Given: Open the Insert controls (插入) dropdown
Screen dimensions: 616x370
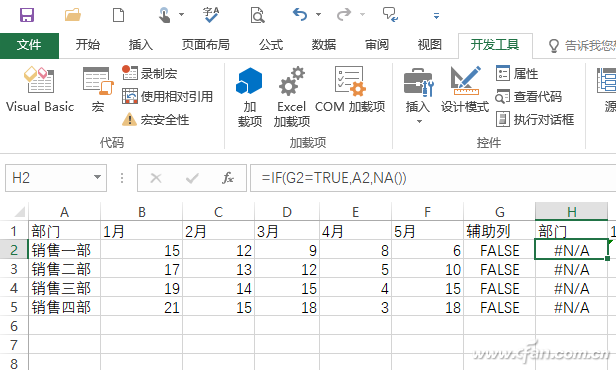Looking at the screenshot, I should [x=418, y=96].
